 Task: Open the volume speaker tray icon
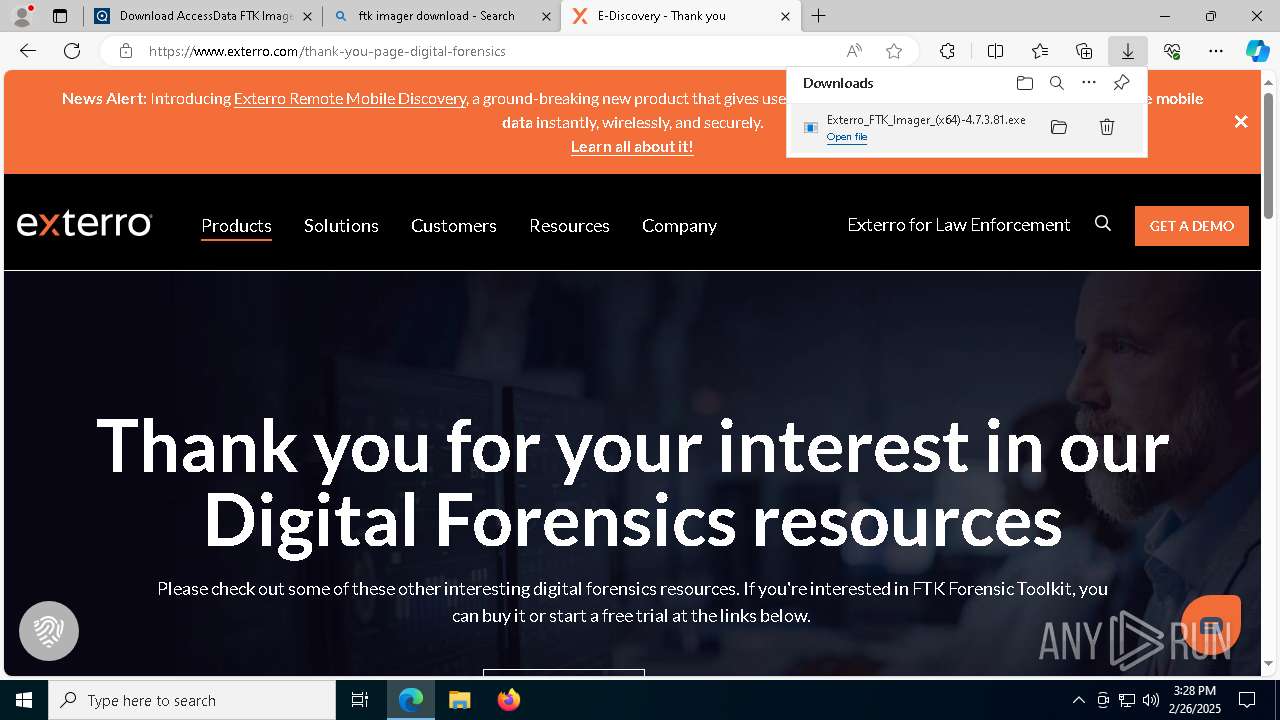1151,700
